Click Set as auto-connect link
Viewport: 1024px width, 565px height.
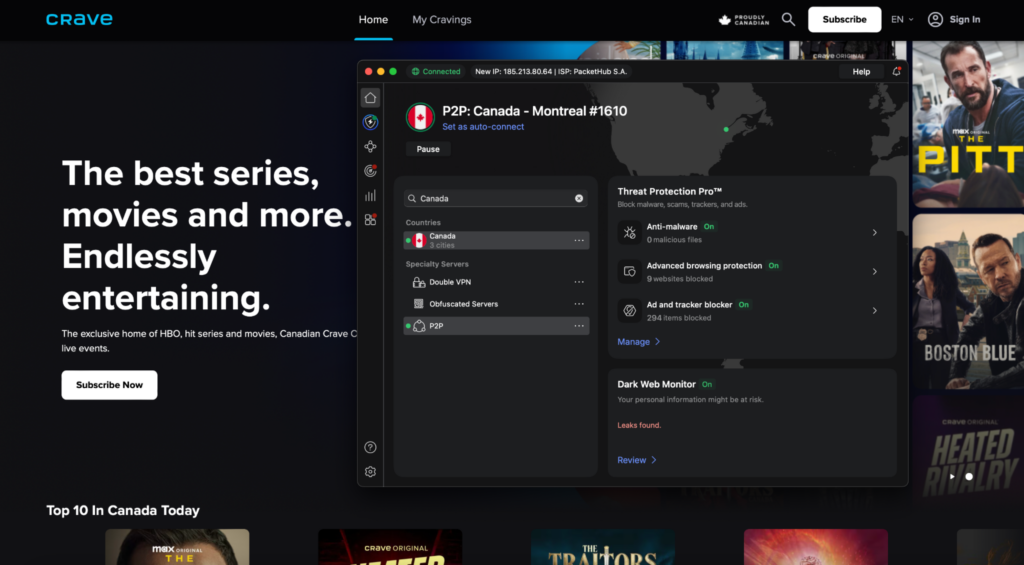coord(483,127)
